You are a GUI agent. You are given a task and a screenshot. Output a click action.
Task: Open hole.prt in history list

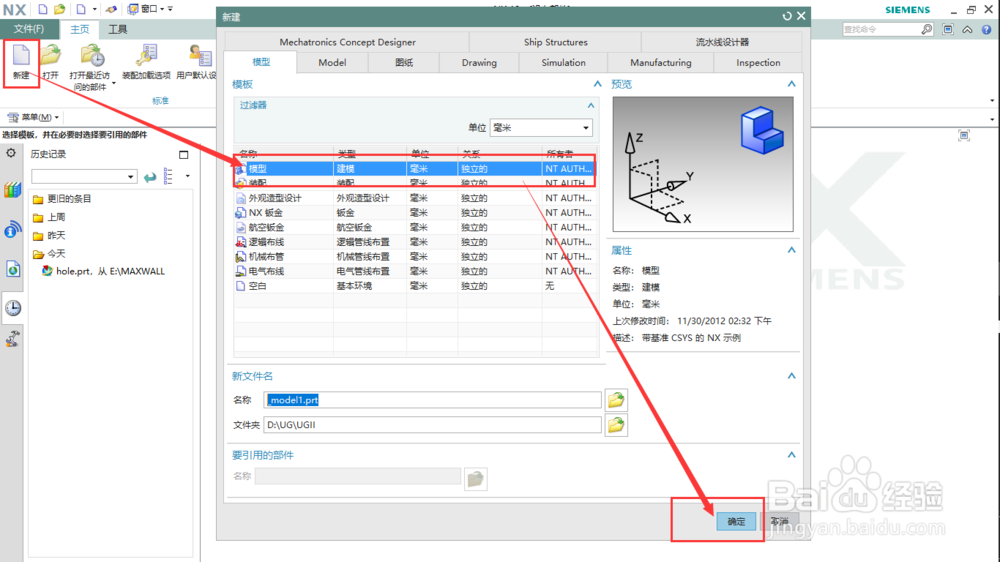(x=103, y=271)
